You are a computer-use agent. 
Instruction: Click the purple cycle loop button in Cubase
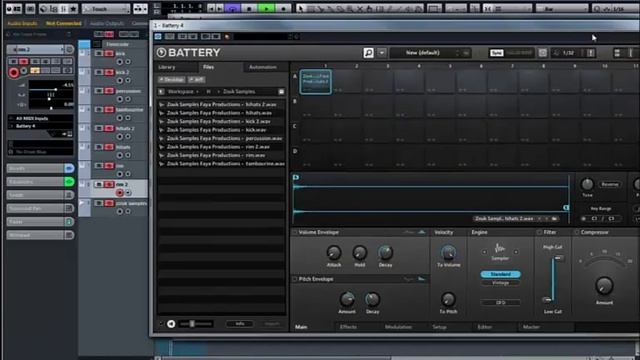click(233, 8)
